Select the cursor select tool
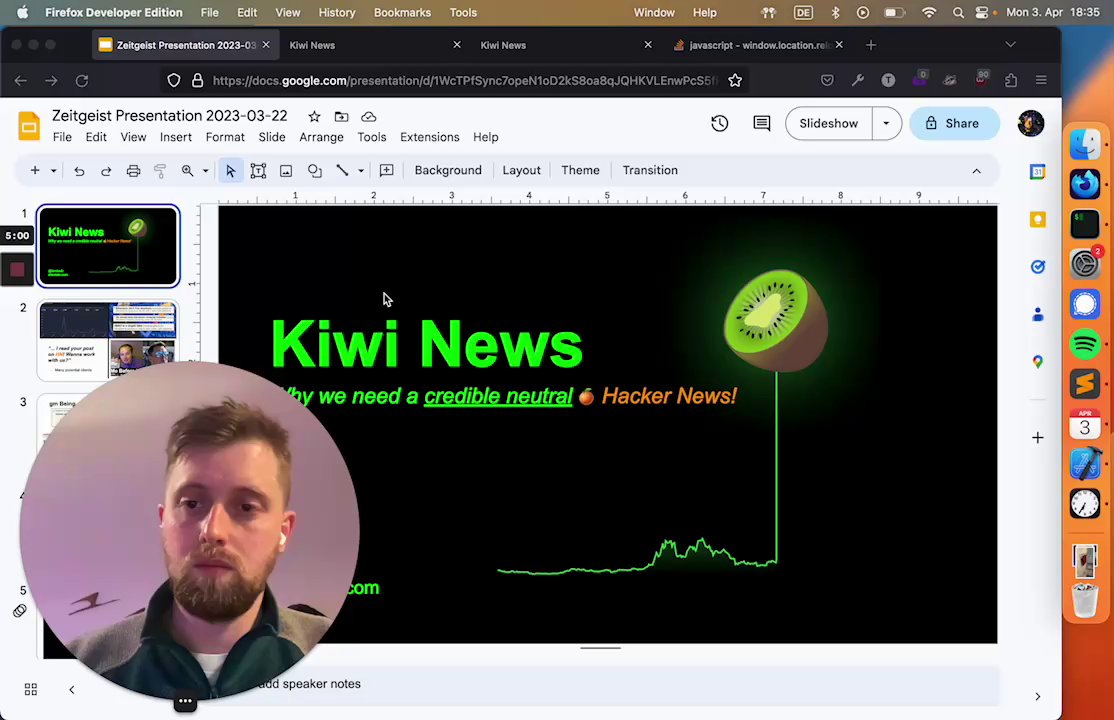The width and height of the screenshot is (1114, 720). pos(230,171)
